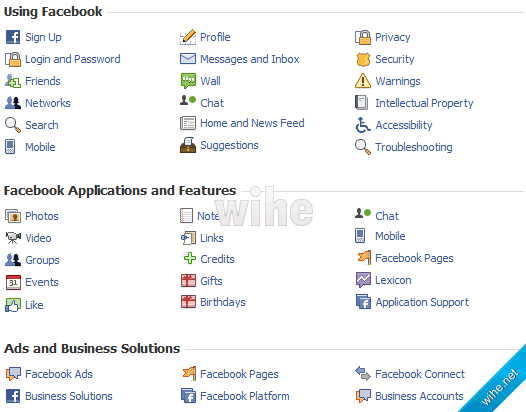Screen dimensions: 526x412
Task: Click the Sign Up Facebook logo icon
Action: pyautogui.click(x=13, y=37)
